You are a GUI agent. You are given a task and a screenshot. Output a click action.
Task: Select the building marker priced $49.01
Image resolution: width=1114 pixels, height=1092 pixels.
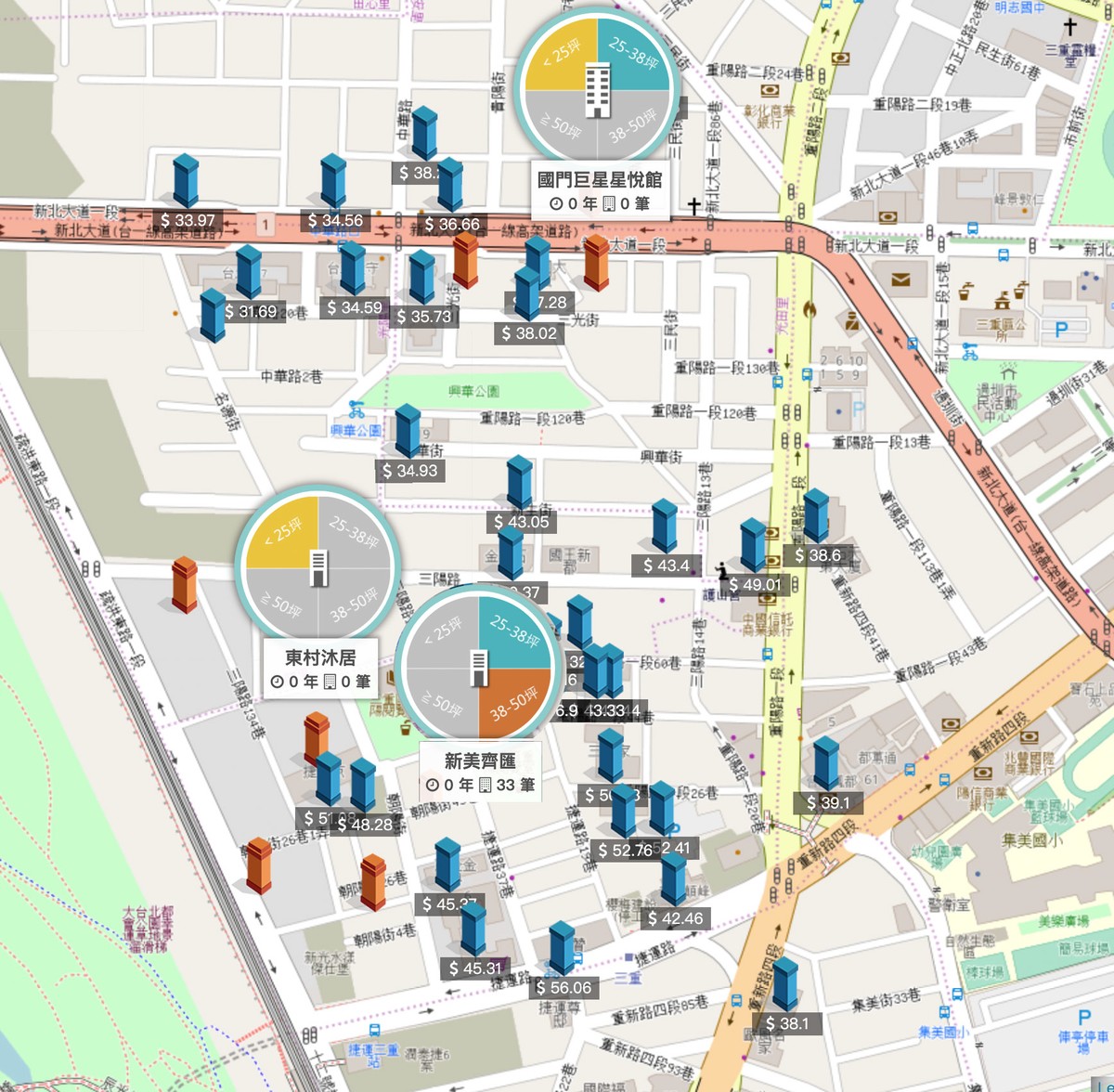(x=753, y=545)
